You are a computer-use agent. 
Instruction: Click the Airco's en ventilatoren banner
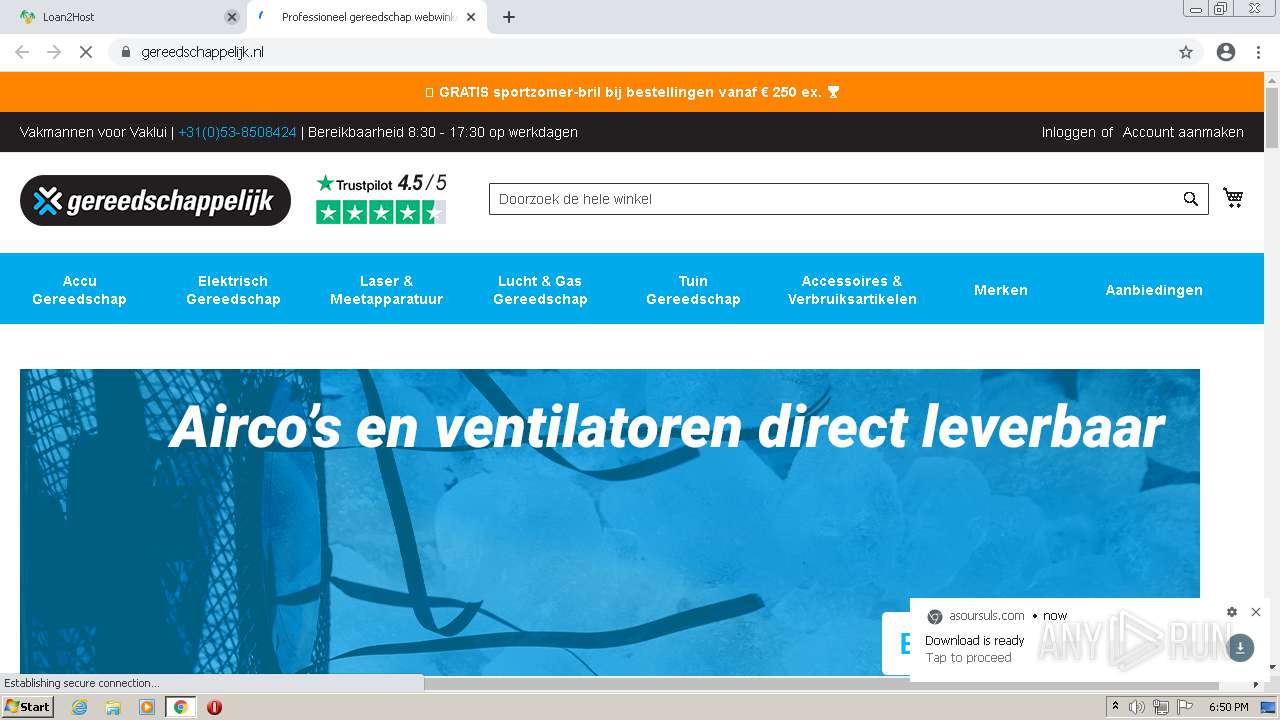pos(610,521)
